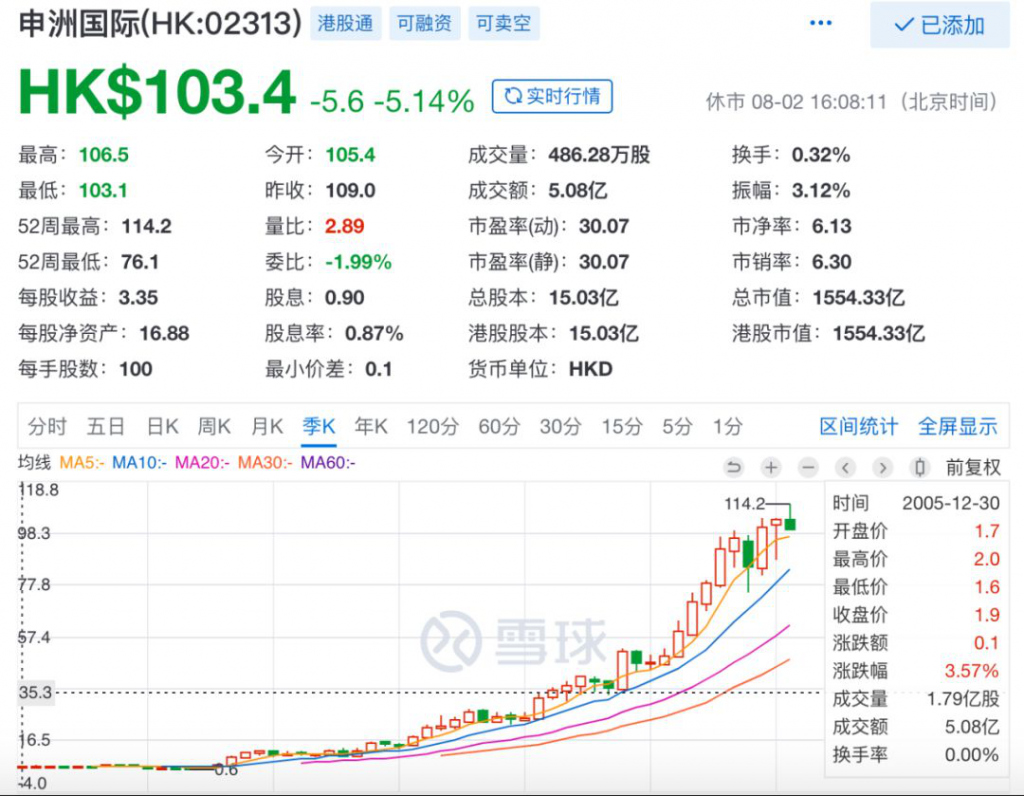Click the 市净率 value 6.13
The width and height of the screenshot is (1024, 796).
[x=831, y=227]
